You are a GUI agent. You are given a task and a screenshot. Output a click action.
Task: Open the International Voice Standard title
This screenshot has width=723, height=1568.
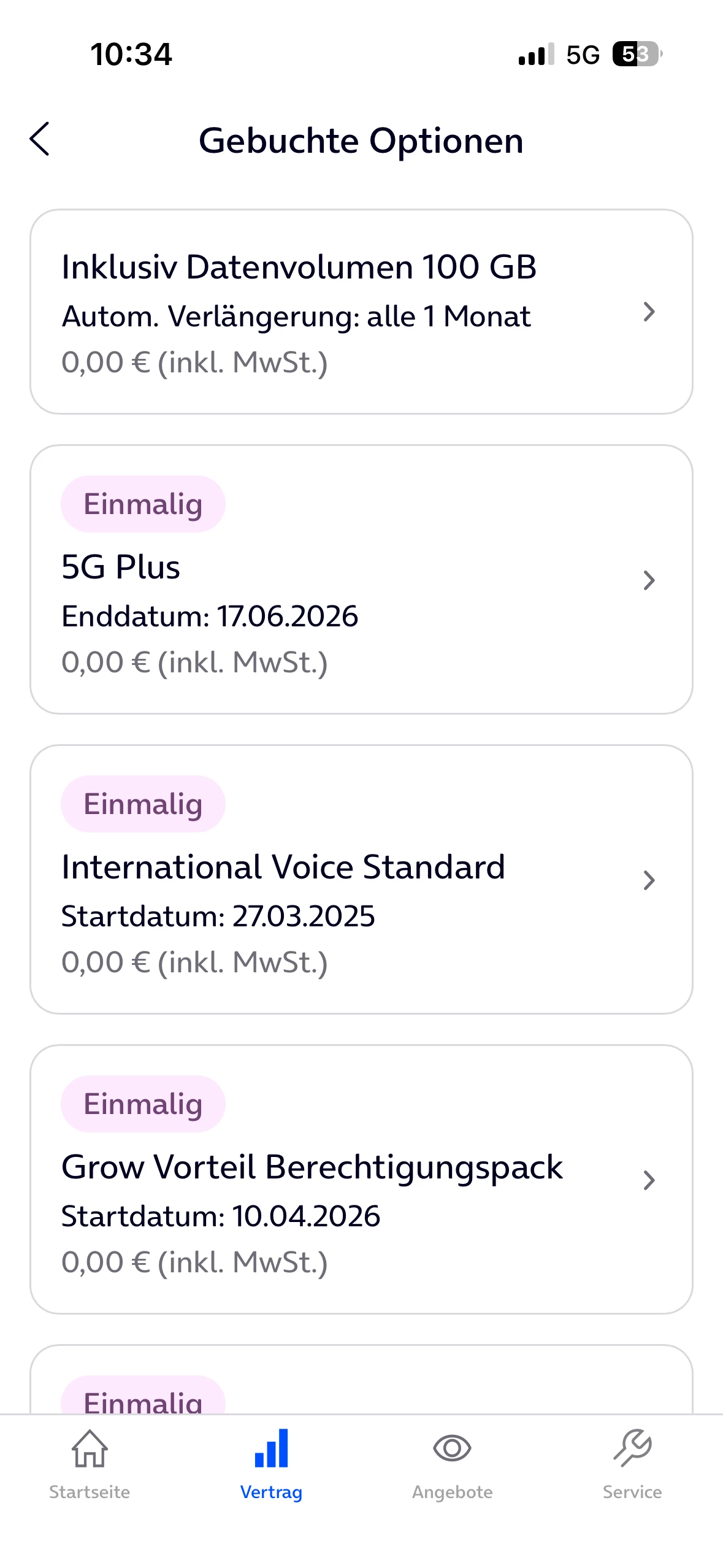[x=283, y=867]
